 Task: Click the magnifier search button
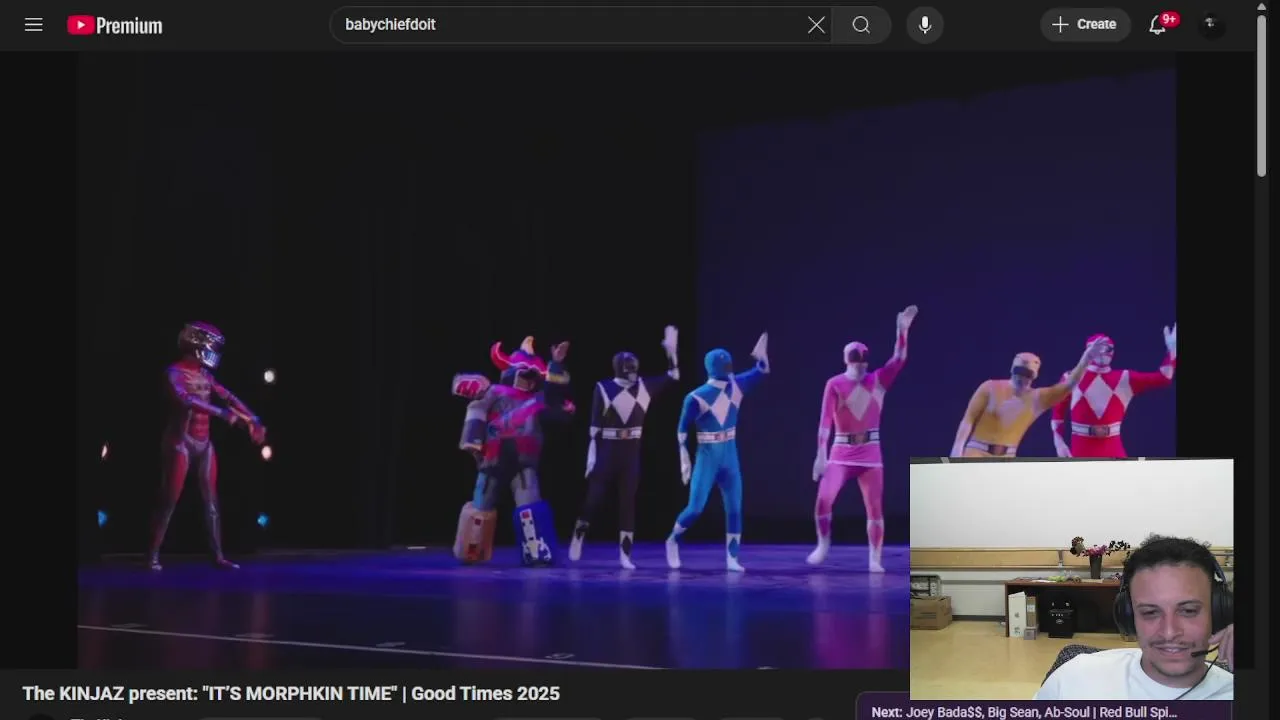861,25
